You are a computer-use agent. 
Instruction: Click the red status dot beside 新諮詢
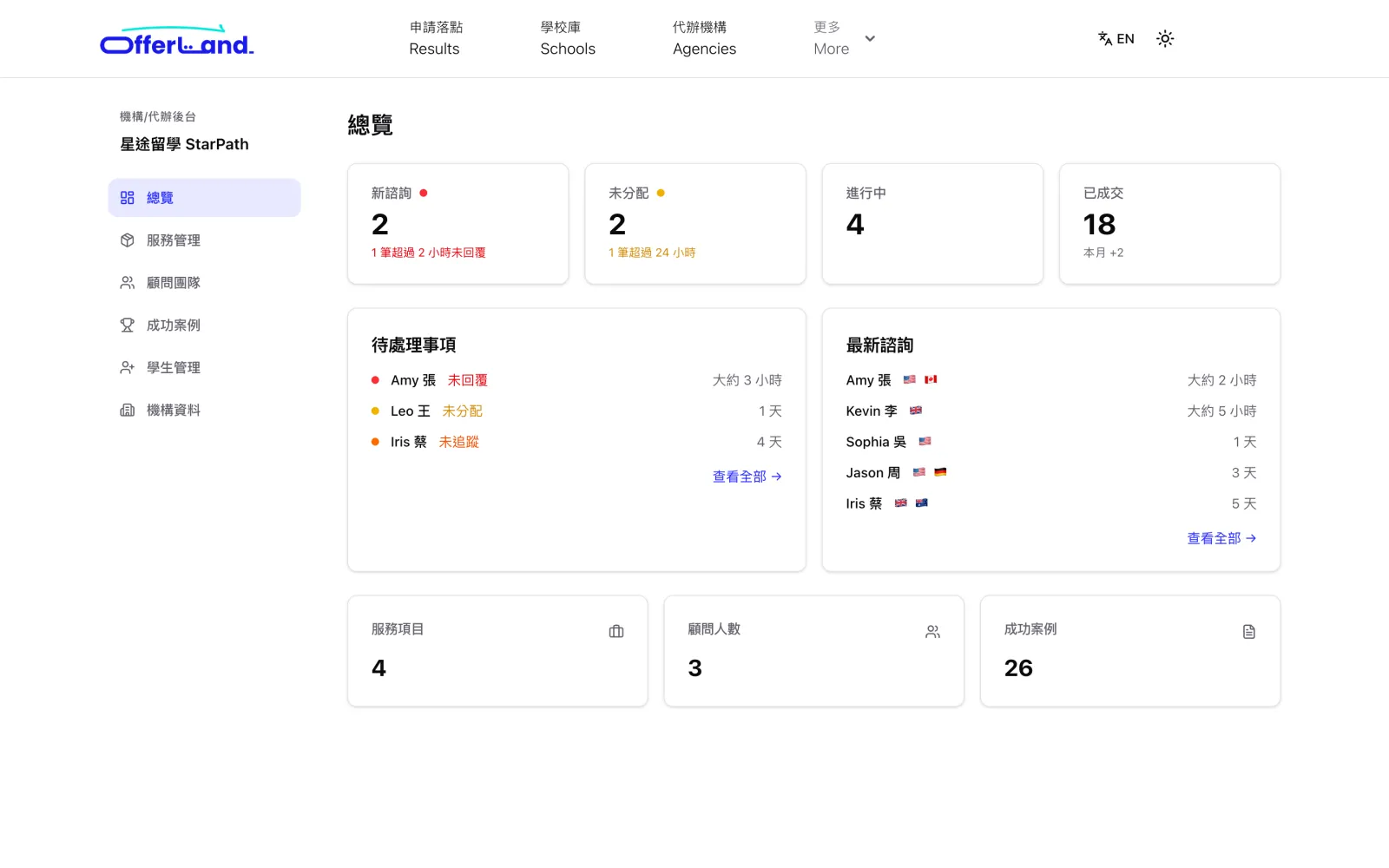tap(424, 193)
